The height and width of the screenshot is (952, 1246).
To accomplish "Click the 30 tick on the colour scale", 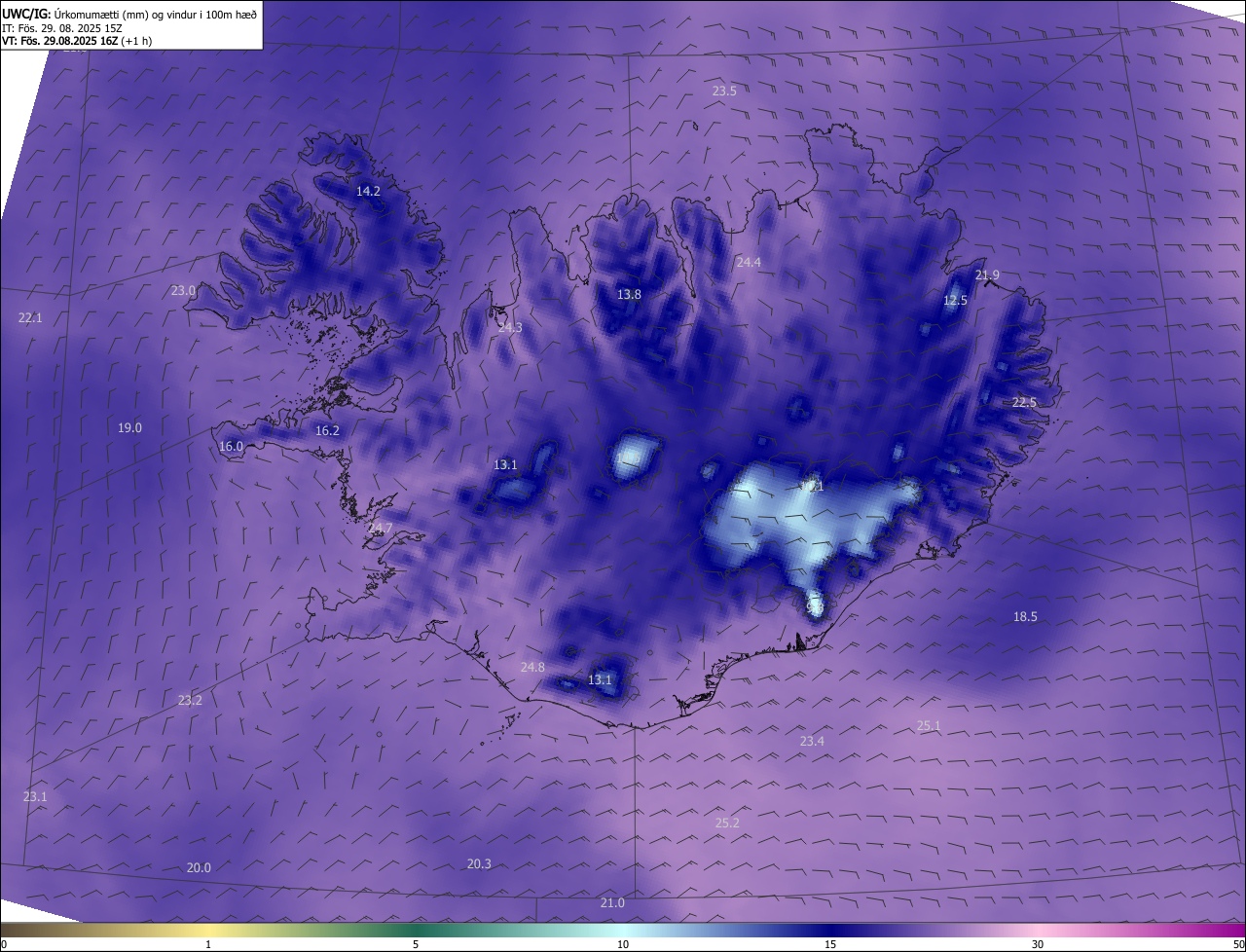I will point(1038,945).
